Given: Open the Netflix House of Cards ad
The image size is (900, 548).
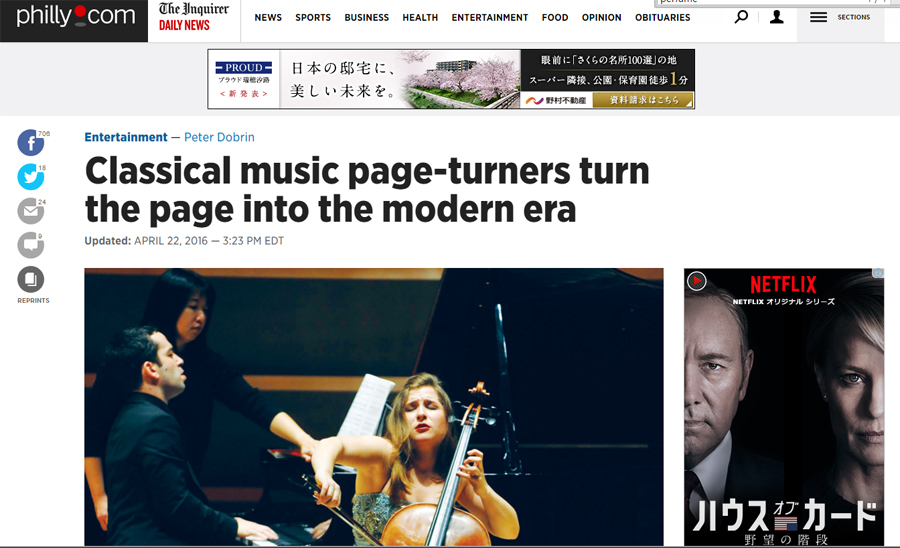Looking at the screenshot, I should pos(783,407).
